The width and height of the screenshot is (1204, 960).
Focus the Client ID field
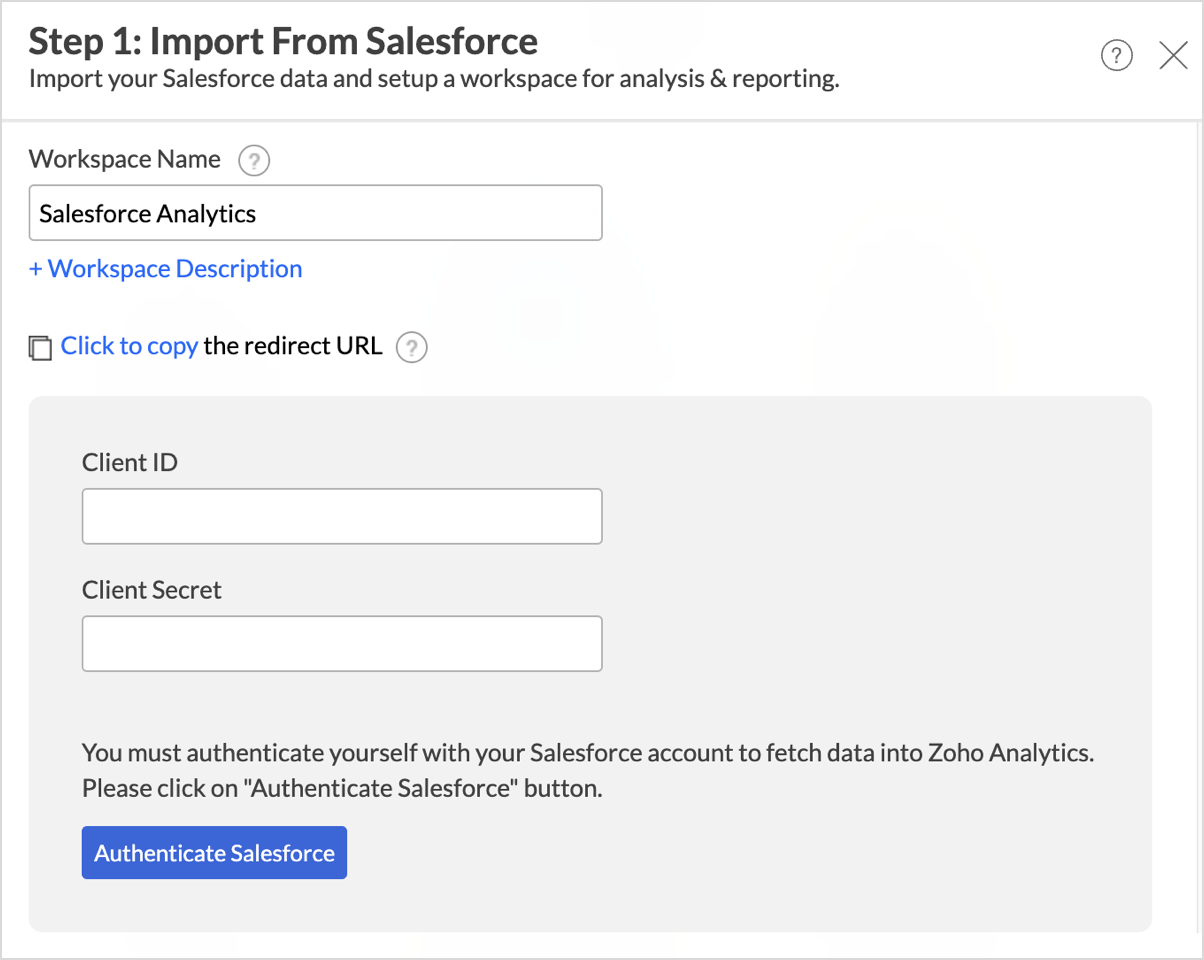point(342,516)
